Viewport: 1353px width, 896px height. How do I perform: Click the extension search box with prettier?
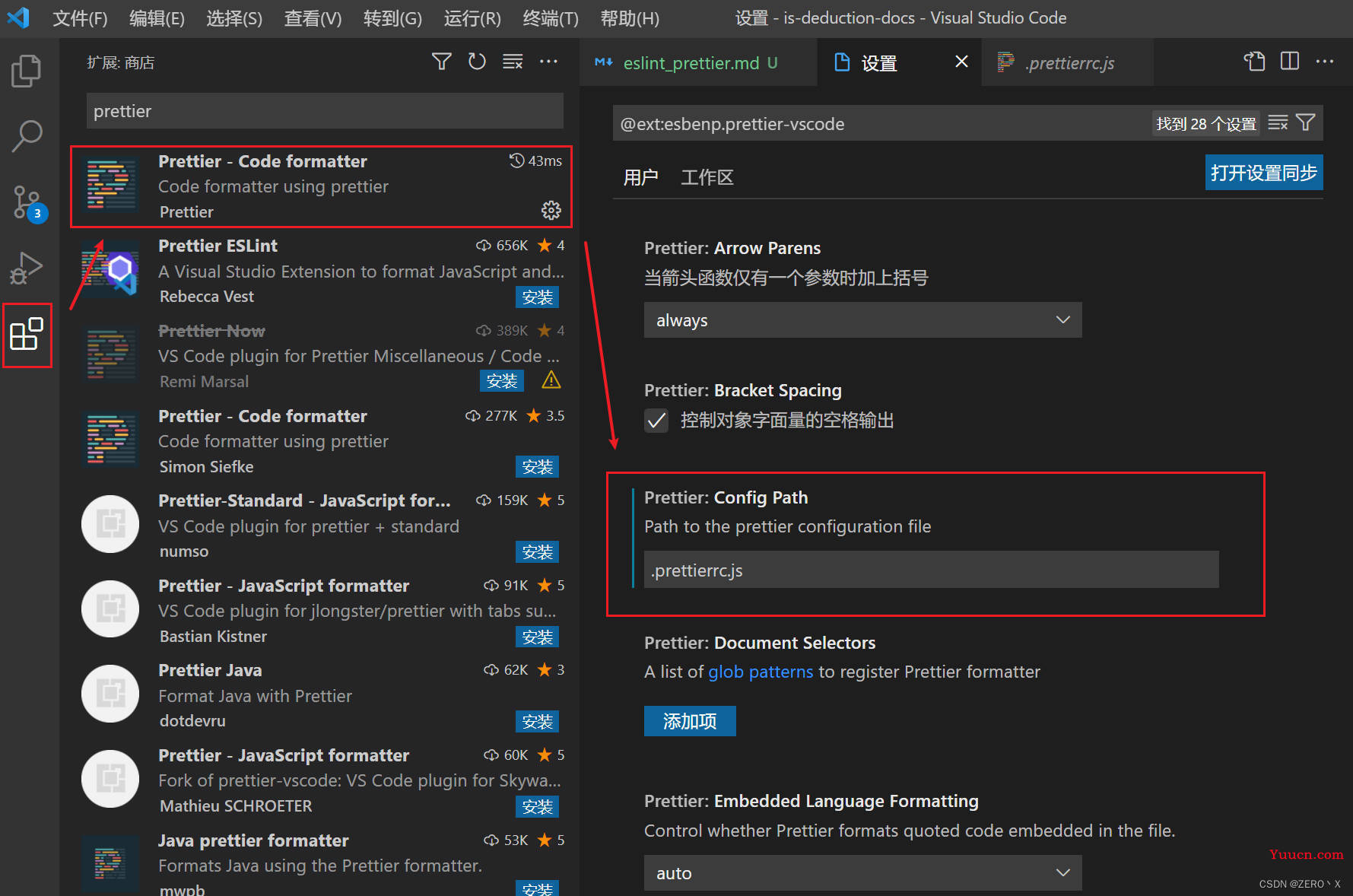325,111
